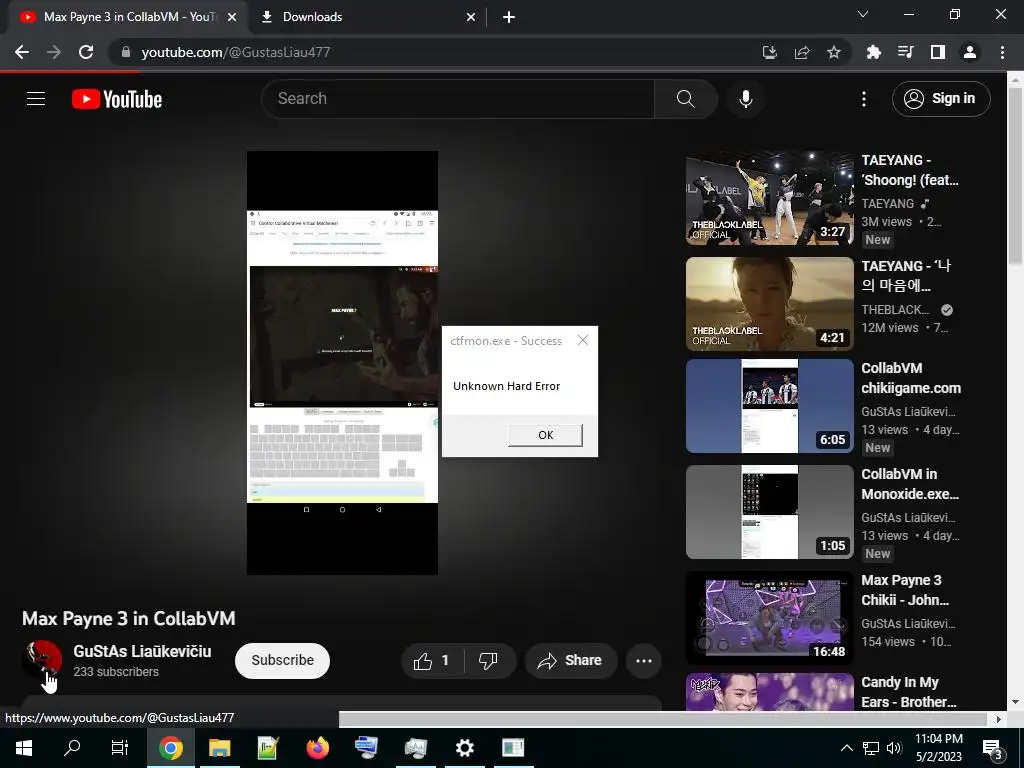Like the video with thumbs up
This screenshot has height=768, width=1024.
[x=432, y=661]
